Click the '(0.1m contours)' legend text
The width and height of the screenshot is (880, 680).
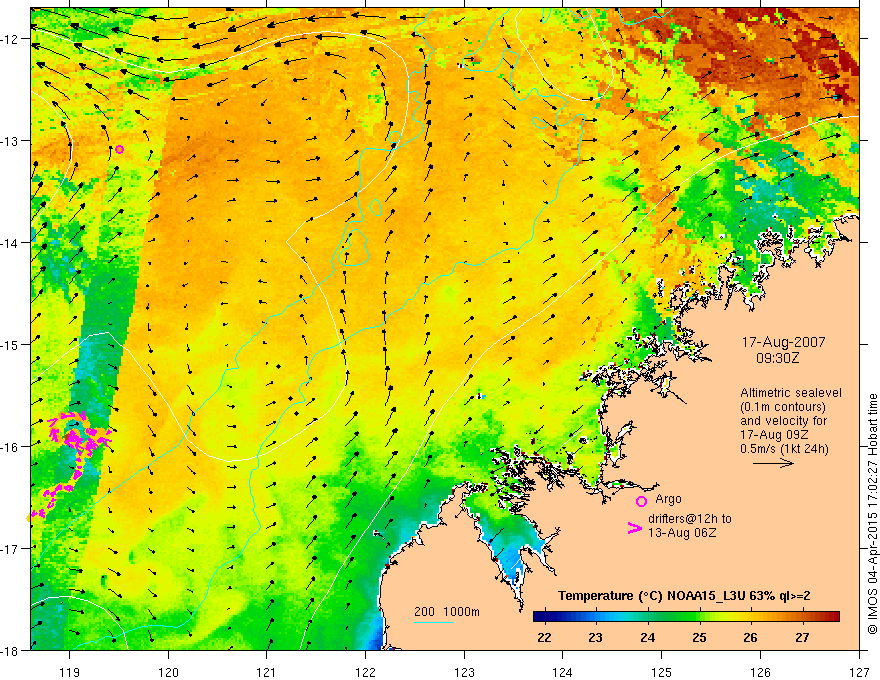pos(783,407)
